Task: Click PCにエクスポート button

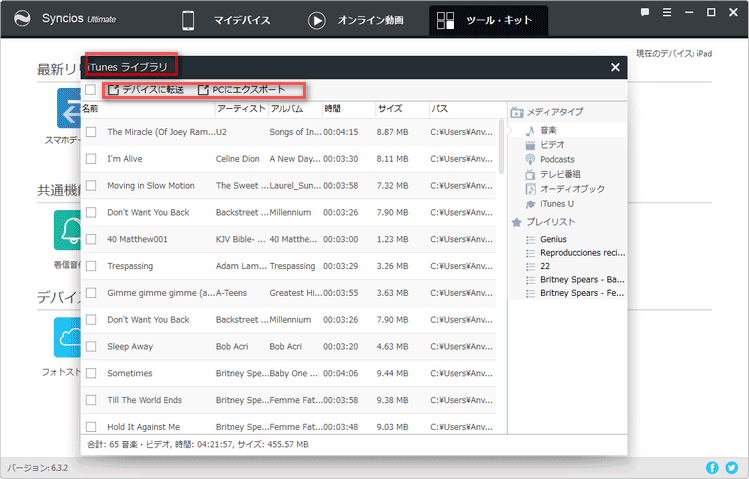Action: tap(242, 90)
